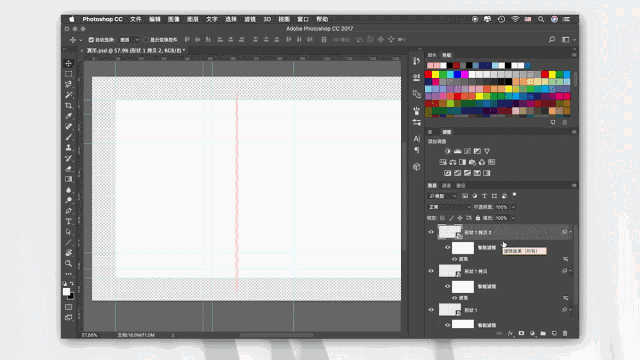Select the Magic Wand tool
Viewport: 640px width, 360px height.
point(69,95)
